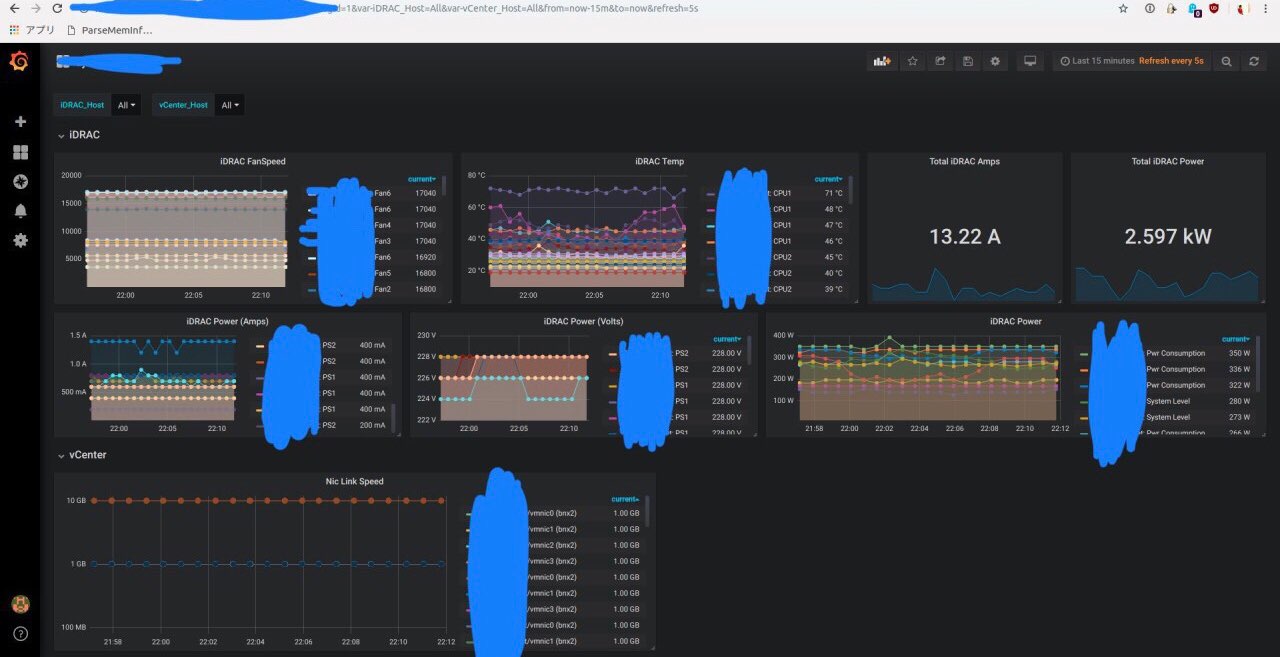This screenshot has width=1280, height=657.
Task: Star this dashboard as favorite
Action: (x=912, y=61)
